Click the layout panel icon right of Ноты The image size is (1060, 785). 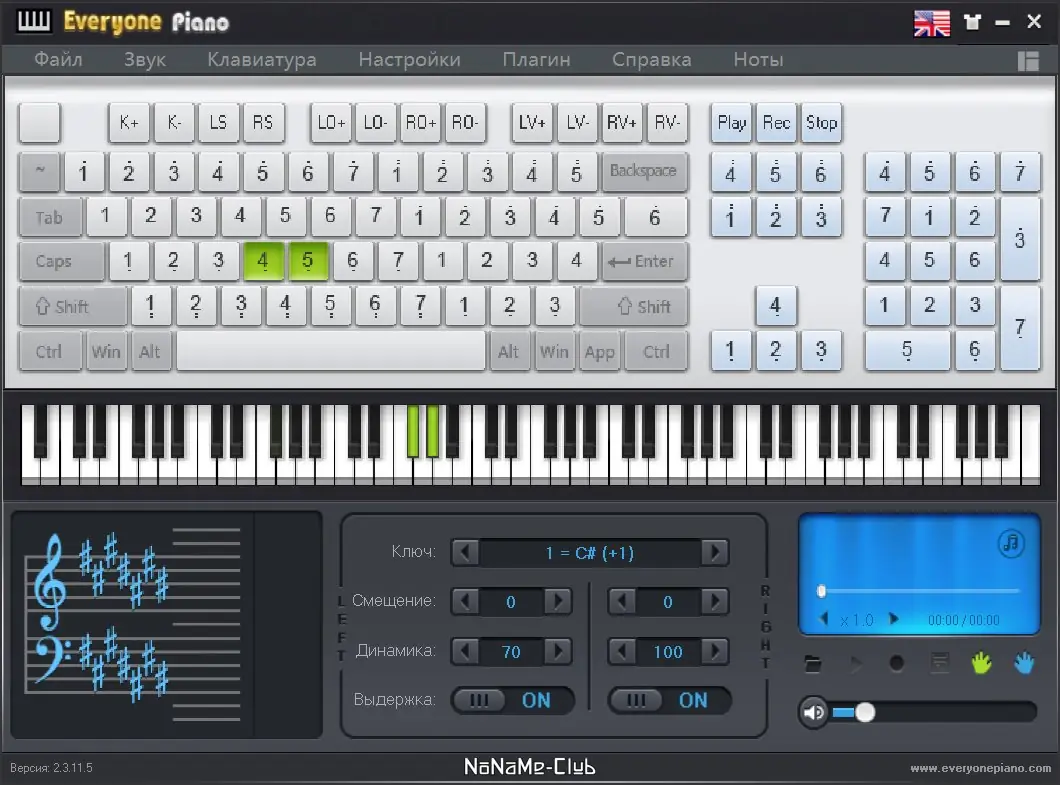tap(1028, 61)
